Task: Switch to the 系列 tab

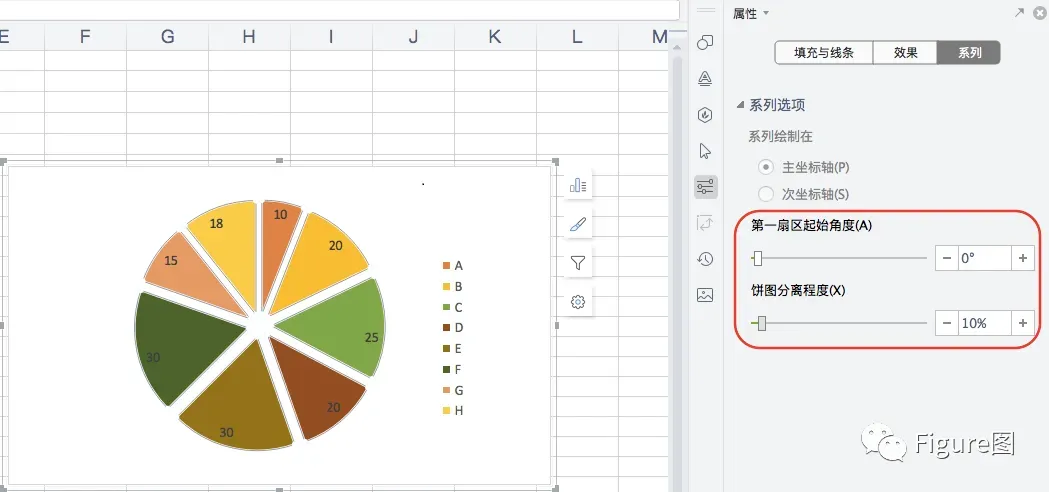Action: 969,52
